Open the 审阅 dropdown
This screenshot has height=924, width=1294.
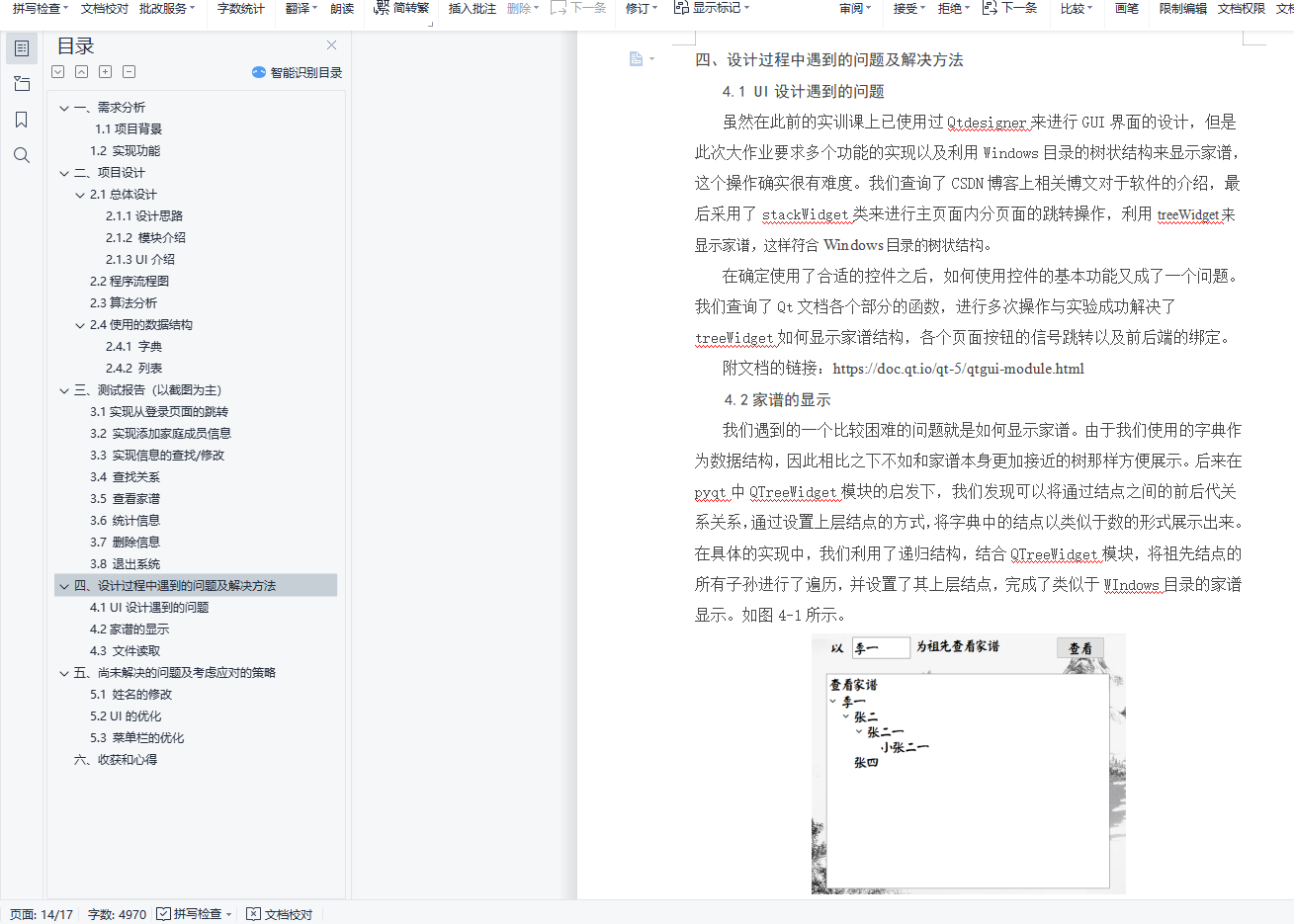point(856,8)
